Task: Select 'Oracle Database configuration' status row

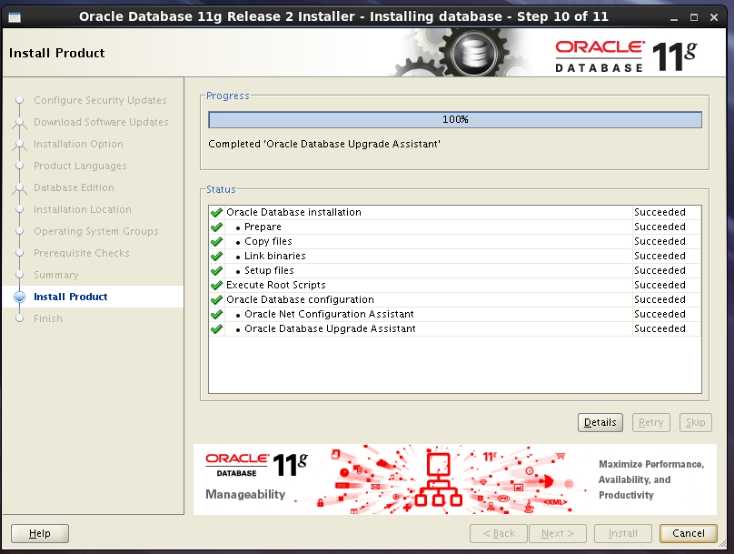Action: 455,299
